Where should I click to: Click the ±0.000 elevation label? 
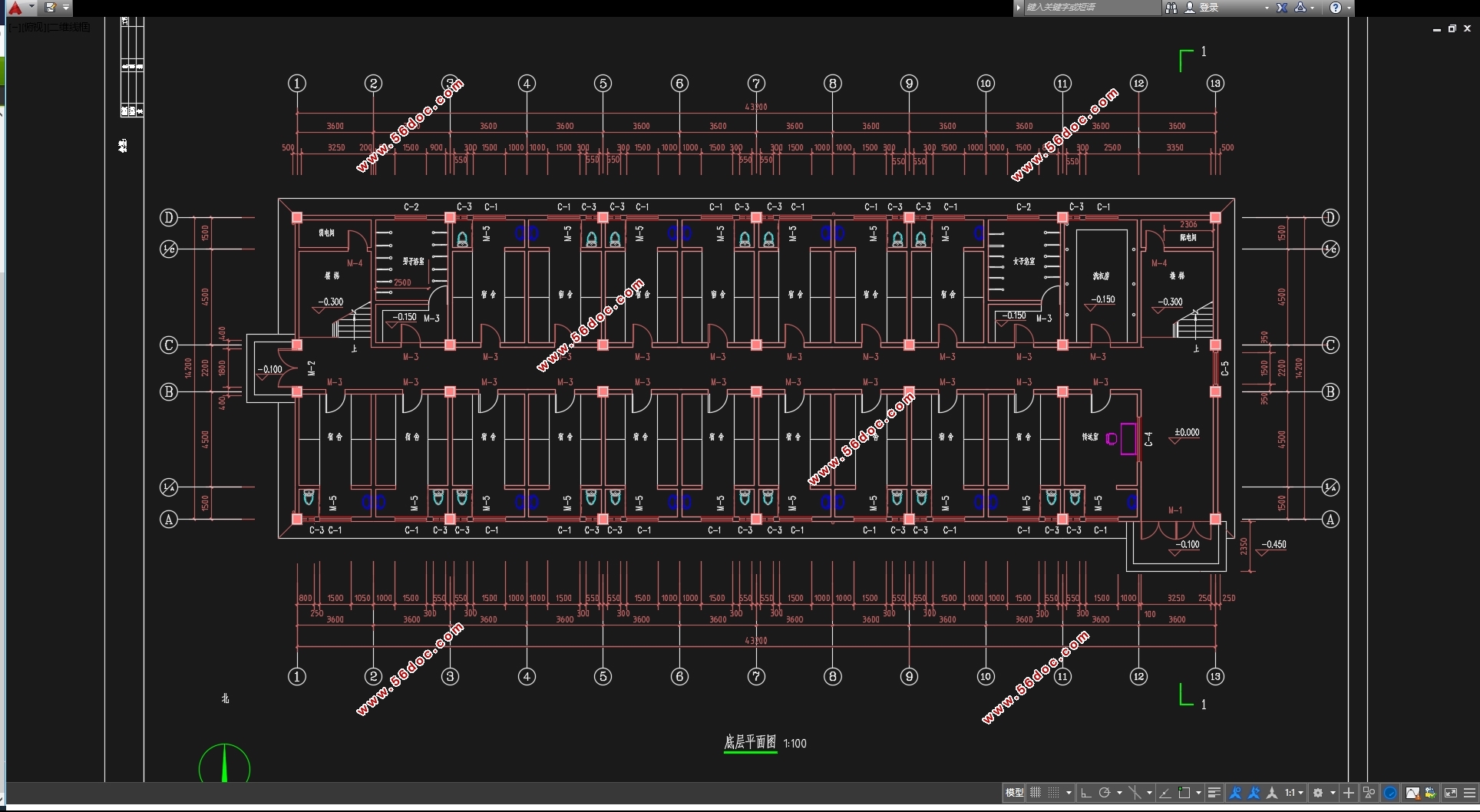1187,432
